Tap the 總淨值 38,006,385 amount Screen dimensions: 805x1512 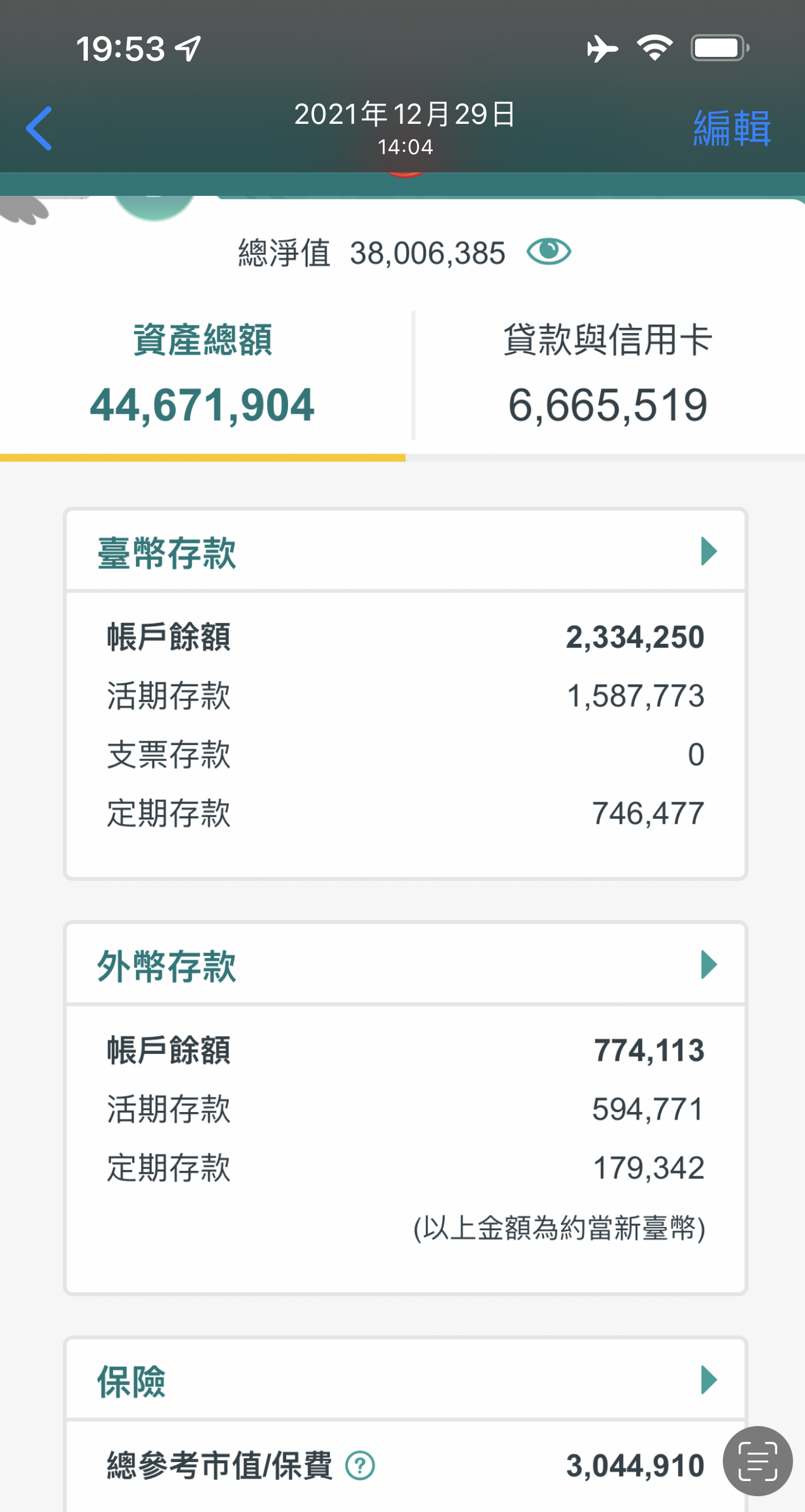click(427, 253)
